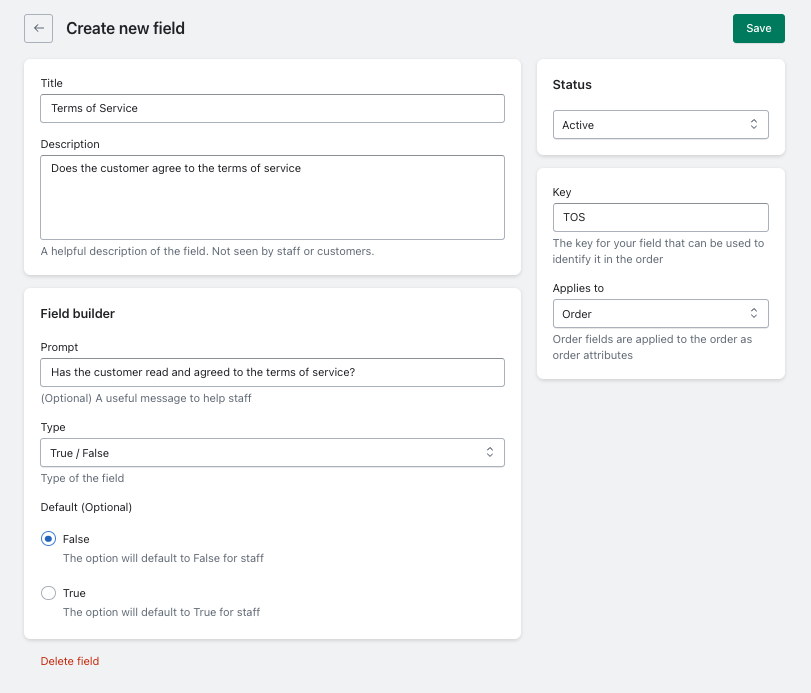Click the Prompt field in the Field builder
The width and height of the screenshot is (811, 693).
tap(271, 371)
